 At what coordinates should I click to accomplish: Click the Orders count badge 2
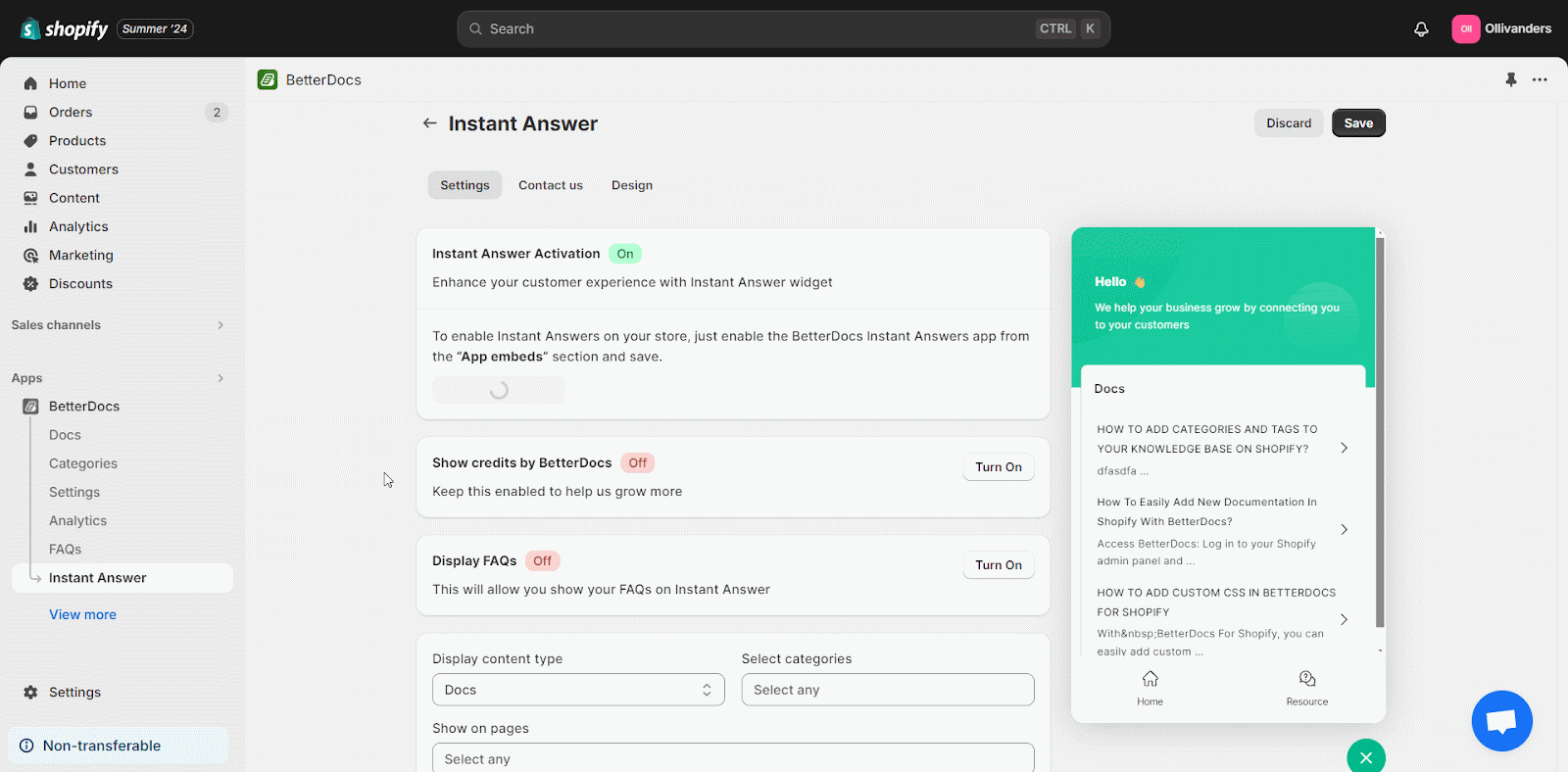pyautogui.click(x=217, y=113)
